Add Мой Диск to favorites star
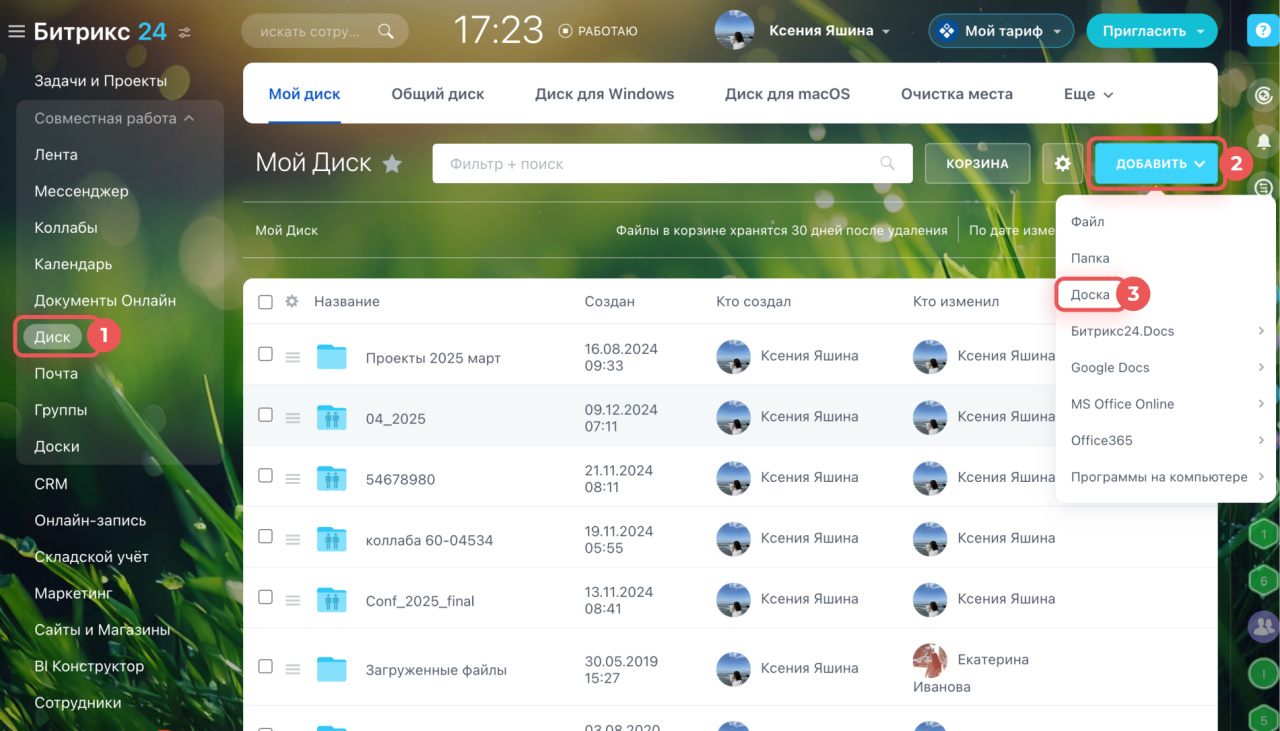 coord(392,164)
